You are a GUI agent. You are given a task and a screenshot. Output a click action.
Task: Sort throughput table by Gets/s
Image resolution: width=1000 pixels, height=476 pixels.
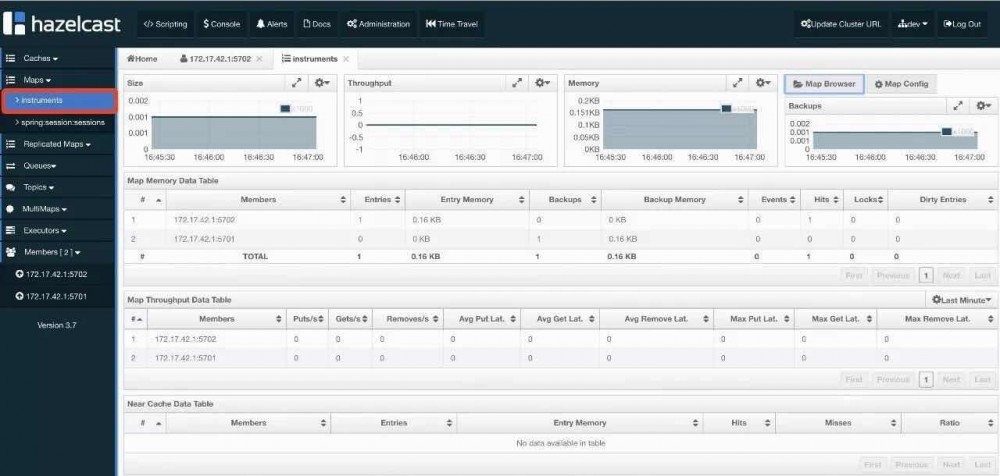[349, 319]
